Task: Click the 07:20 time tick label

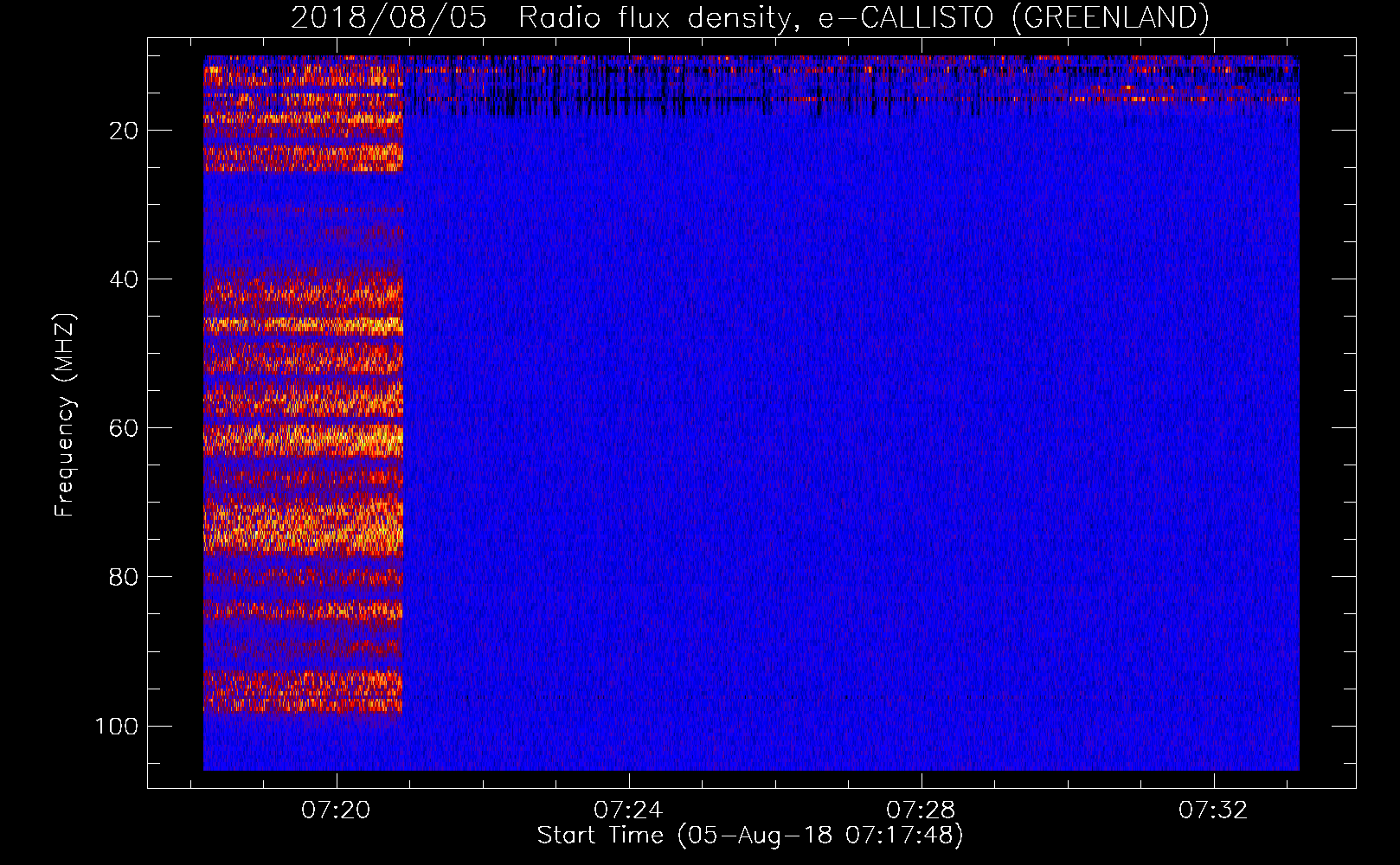Action: click(x=336, y=810)
